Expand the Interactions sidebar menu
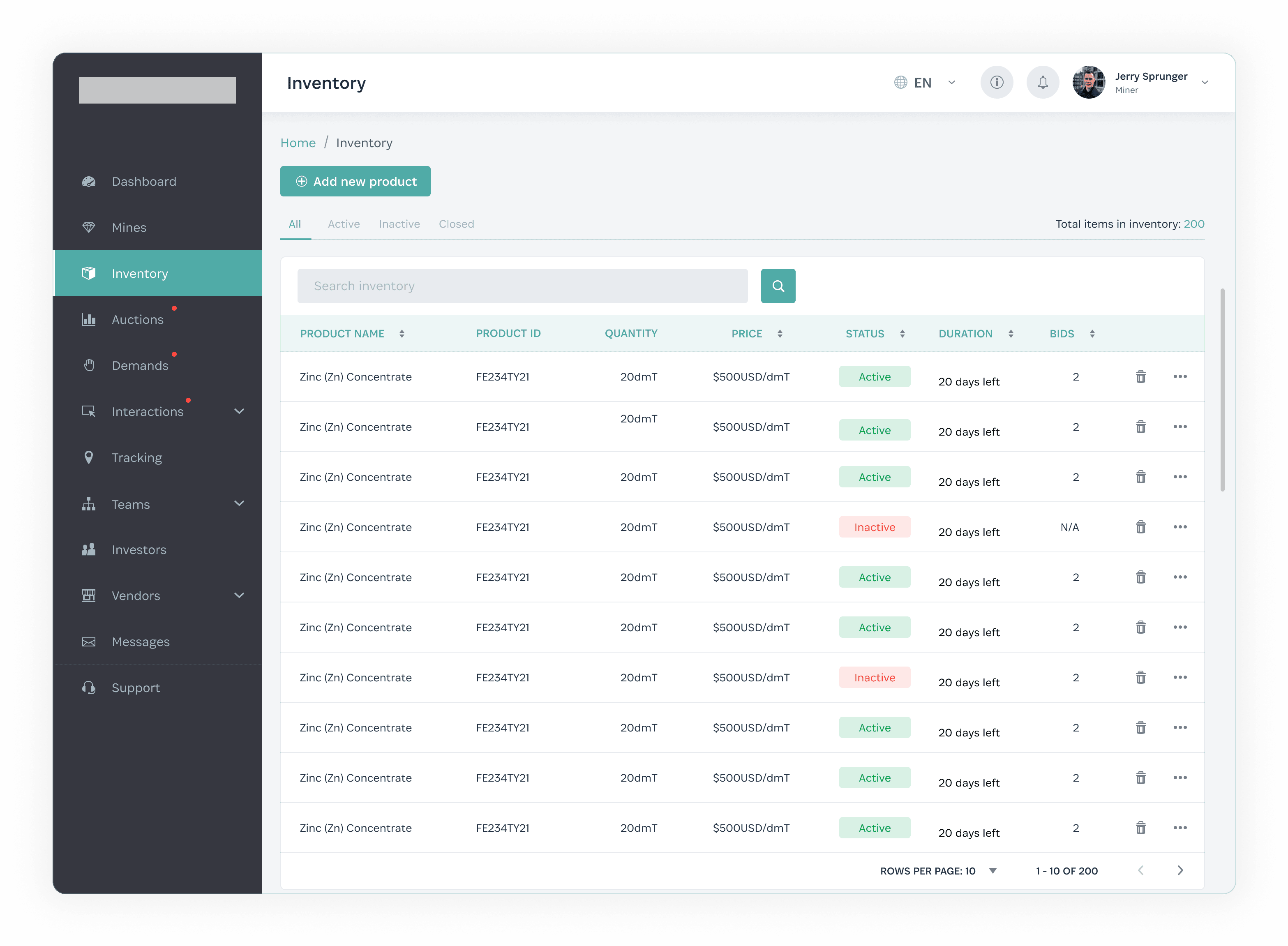1288x946 pixels. [x=239, y=411]
